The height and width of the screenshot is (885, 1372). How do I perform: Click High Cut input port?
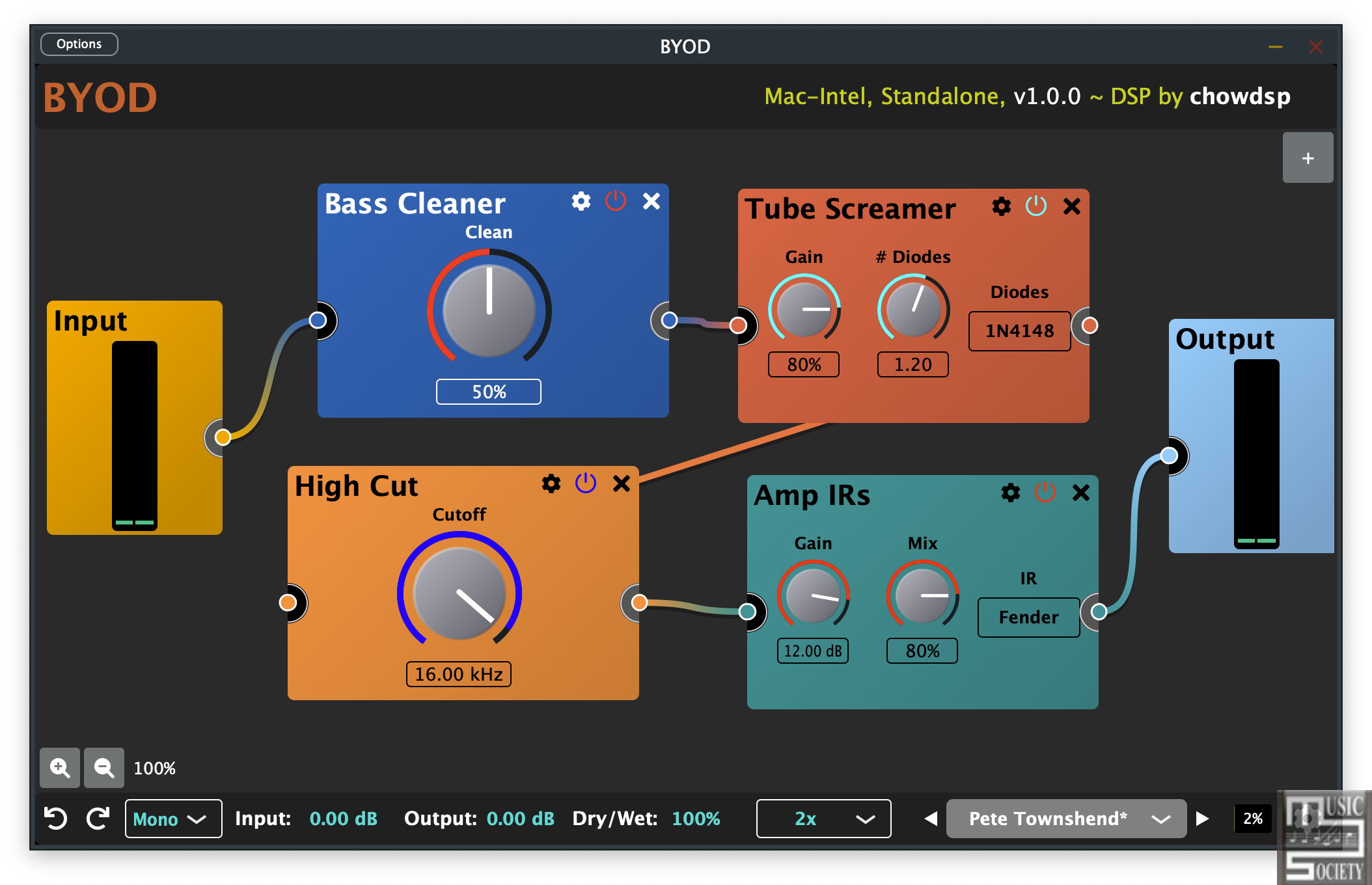click(x=288, y=603)
